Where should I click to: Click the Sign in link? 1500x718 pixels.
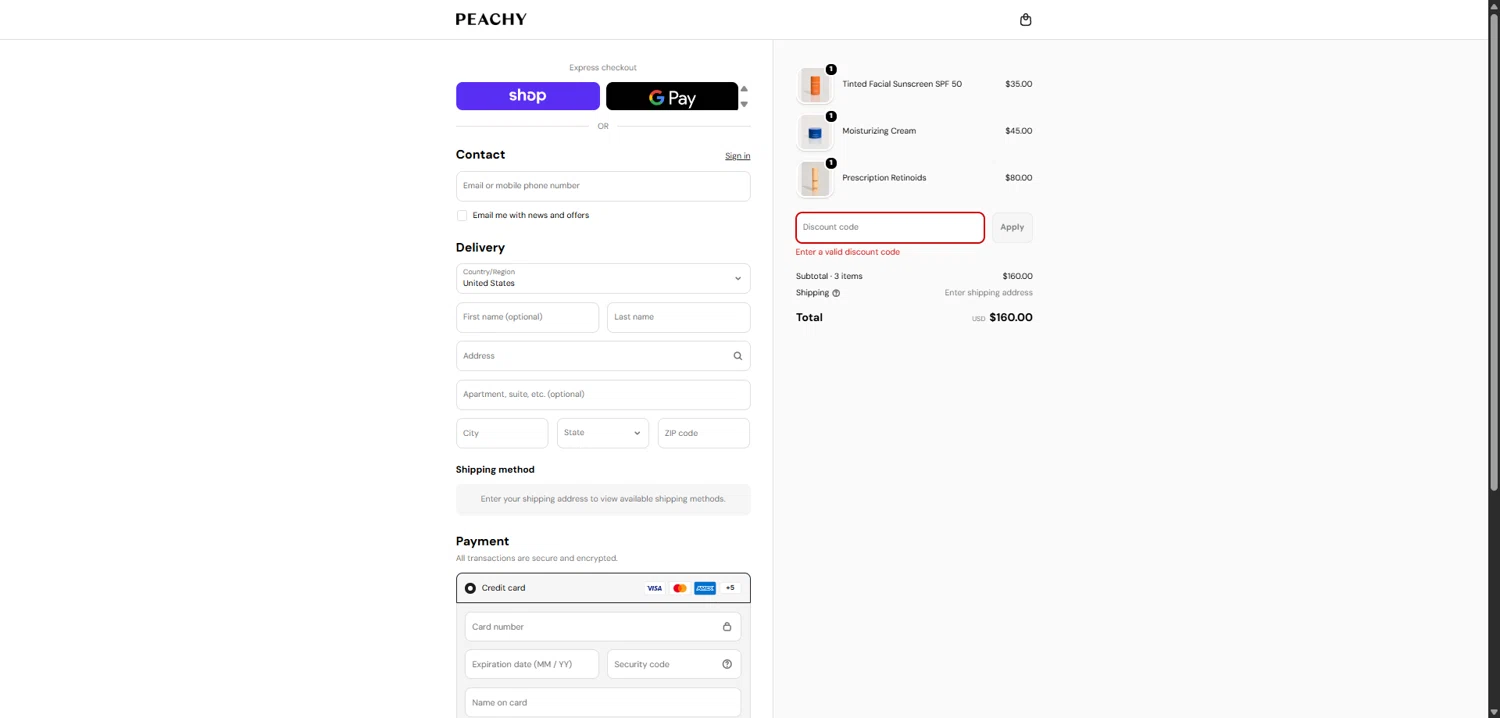pyautogui.click(x=737, y=156)
